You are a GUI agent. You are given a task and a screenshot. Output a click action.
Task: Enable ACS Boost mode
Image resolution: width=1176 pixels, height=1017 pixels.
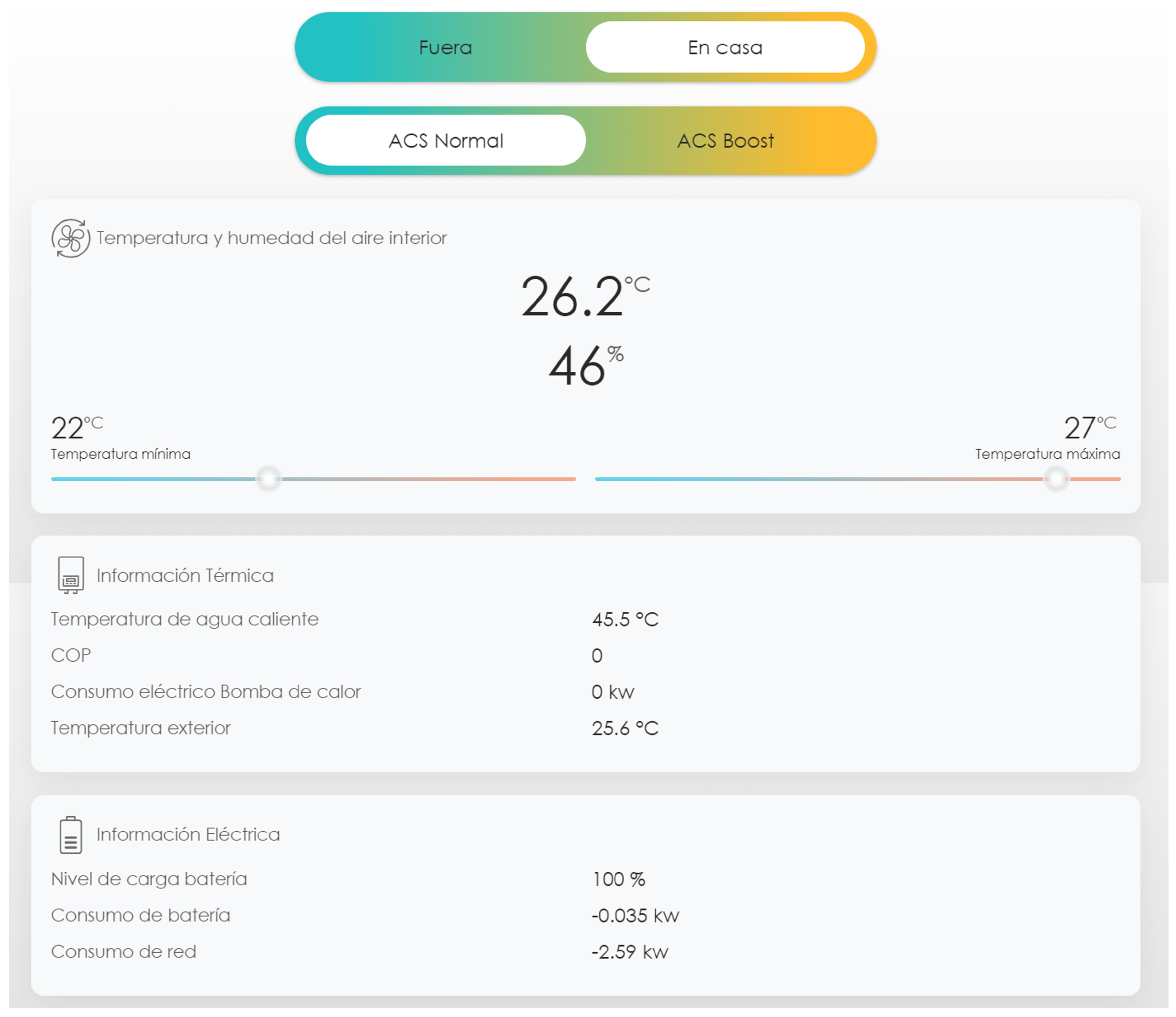(725, 141)
